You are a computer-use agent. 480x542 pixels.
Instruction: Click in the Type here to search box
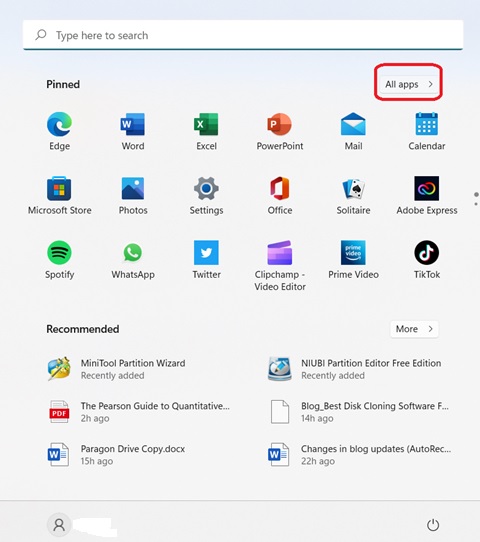(x=243, y=35)
